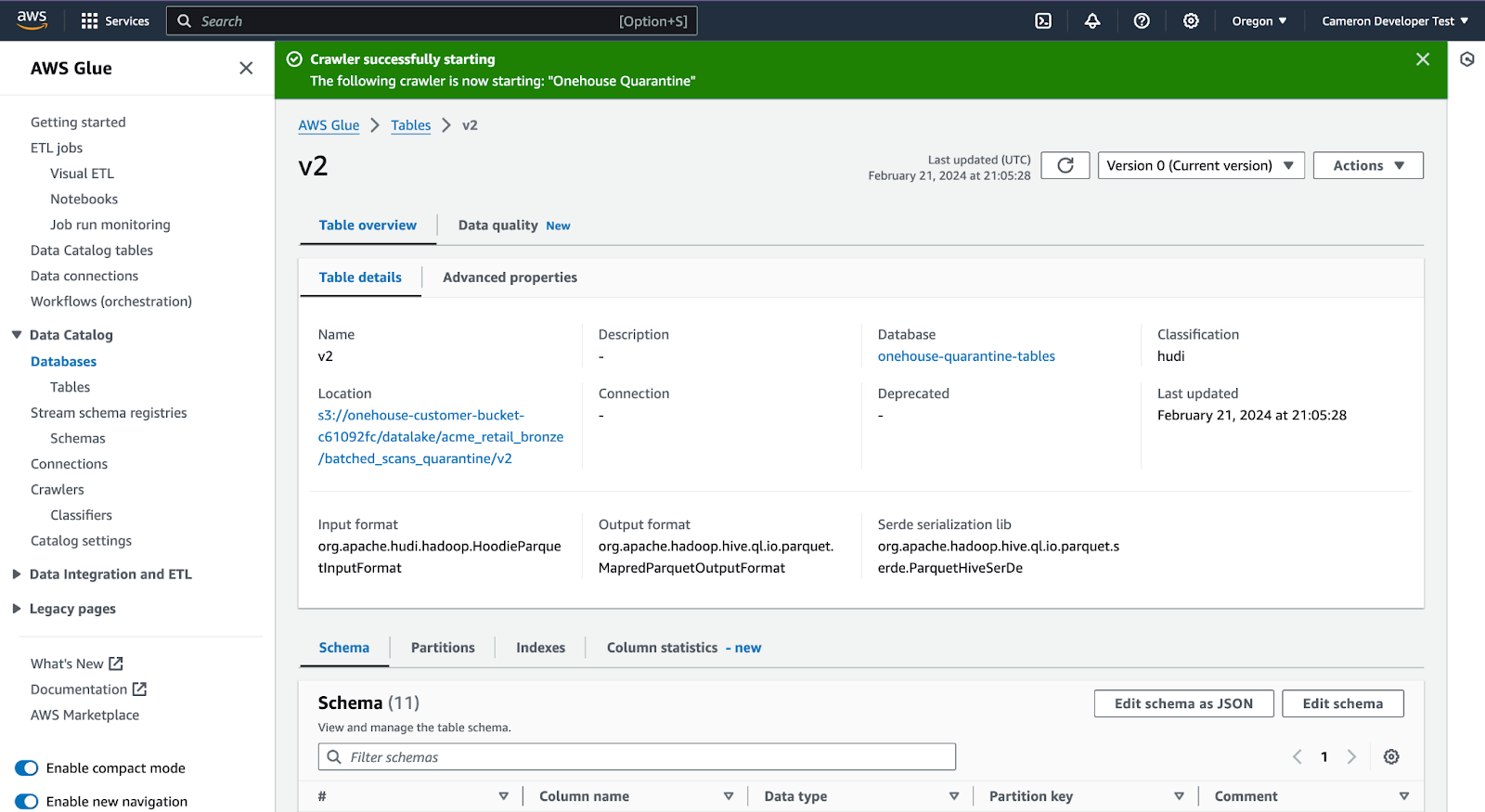Viewport: 1485px width, 812px height.
Task: Sort by the # column arrow
Action: tap(504, 796)
